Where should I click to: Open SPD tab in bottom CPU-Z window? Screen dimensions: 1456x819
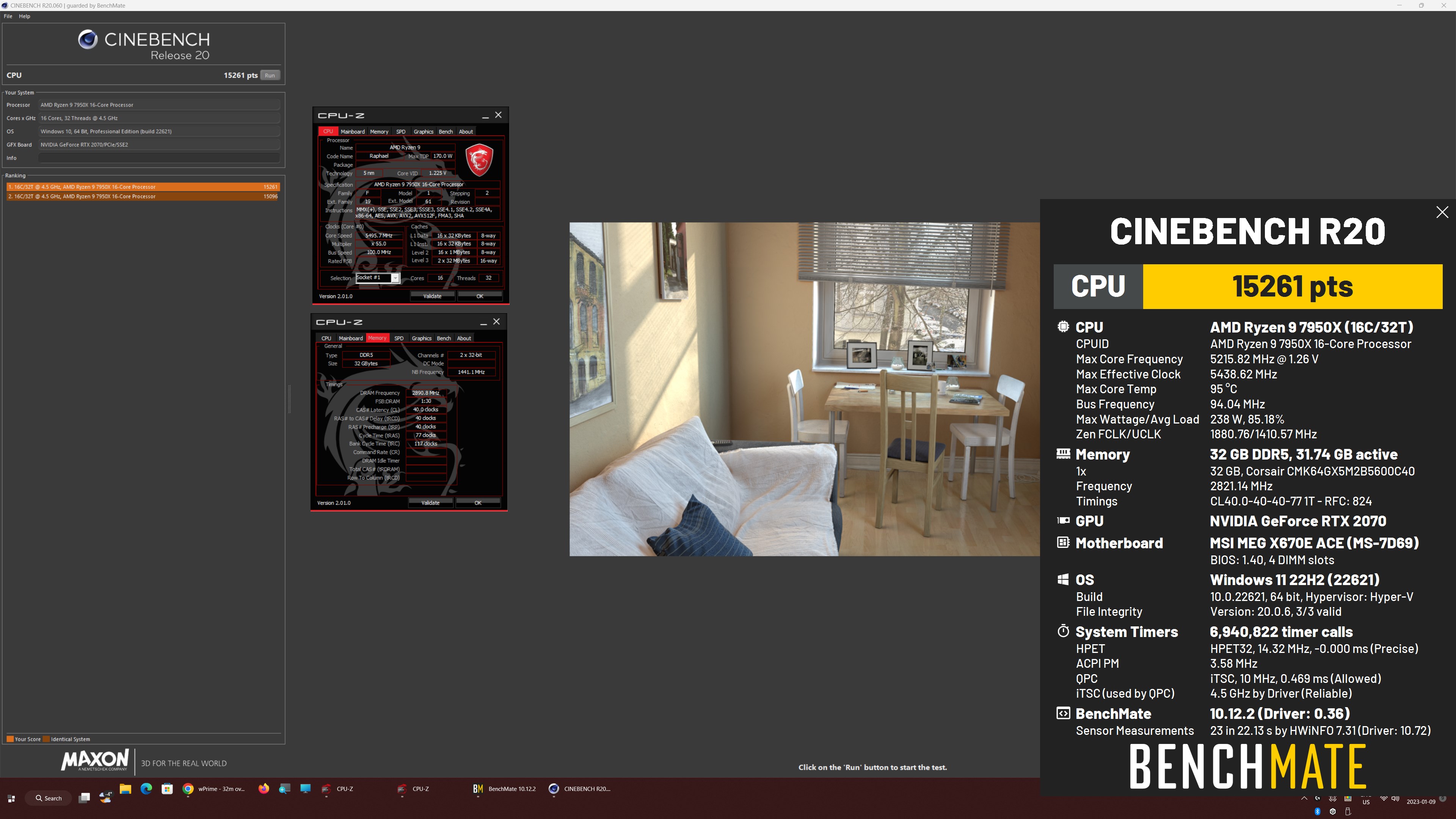click(x=399, y=339)
